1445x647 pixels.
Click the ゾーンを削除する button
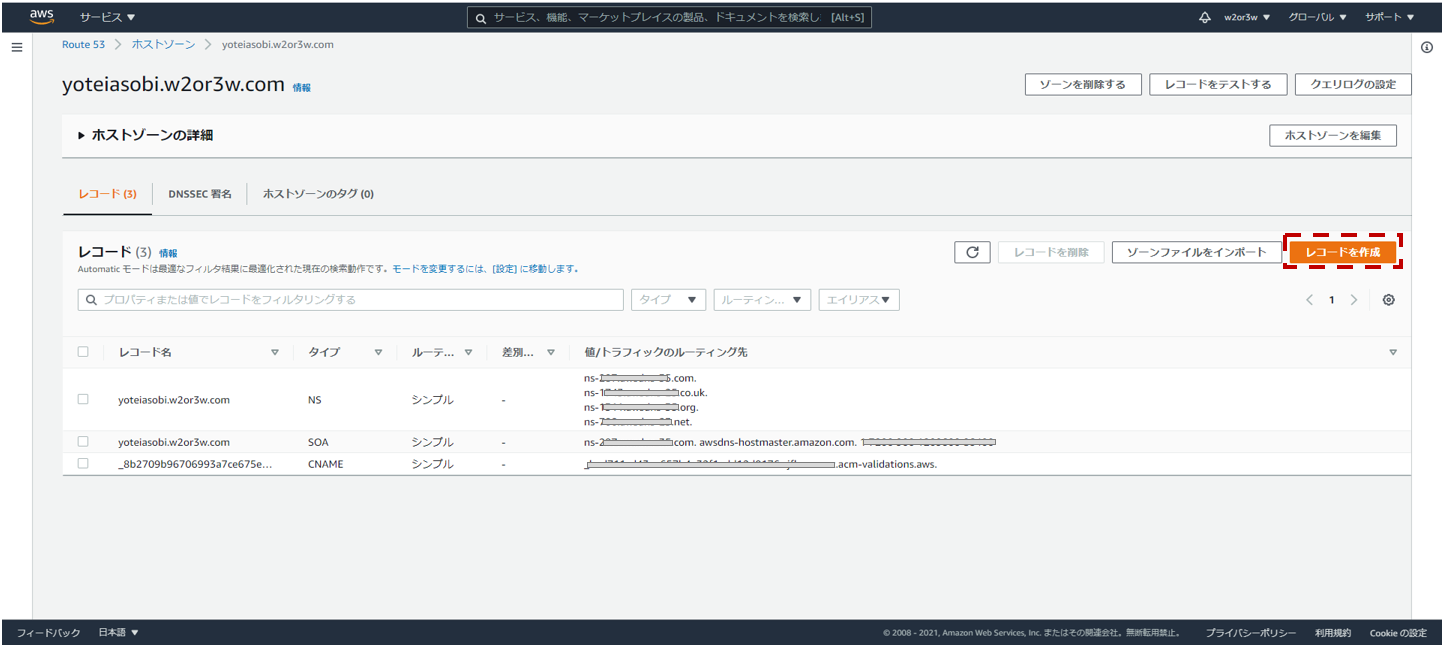pos(1082,84)
